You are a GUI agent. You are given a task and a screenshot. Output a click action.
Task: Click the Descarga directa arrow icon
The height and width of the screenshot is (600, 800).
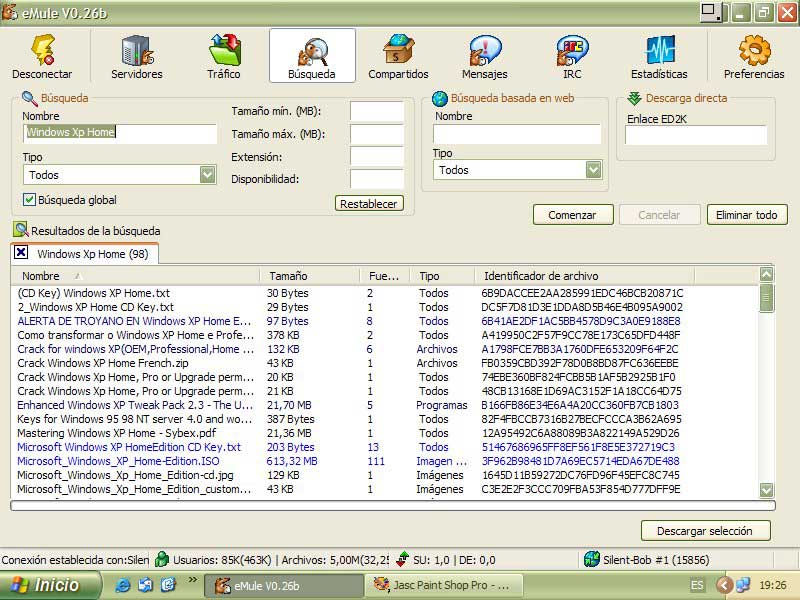pyautogui.click(x=634, y=98)
